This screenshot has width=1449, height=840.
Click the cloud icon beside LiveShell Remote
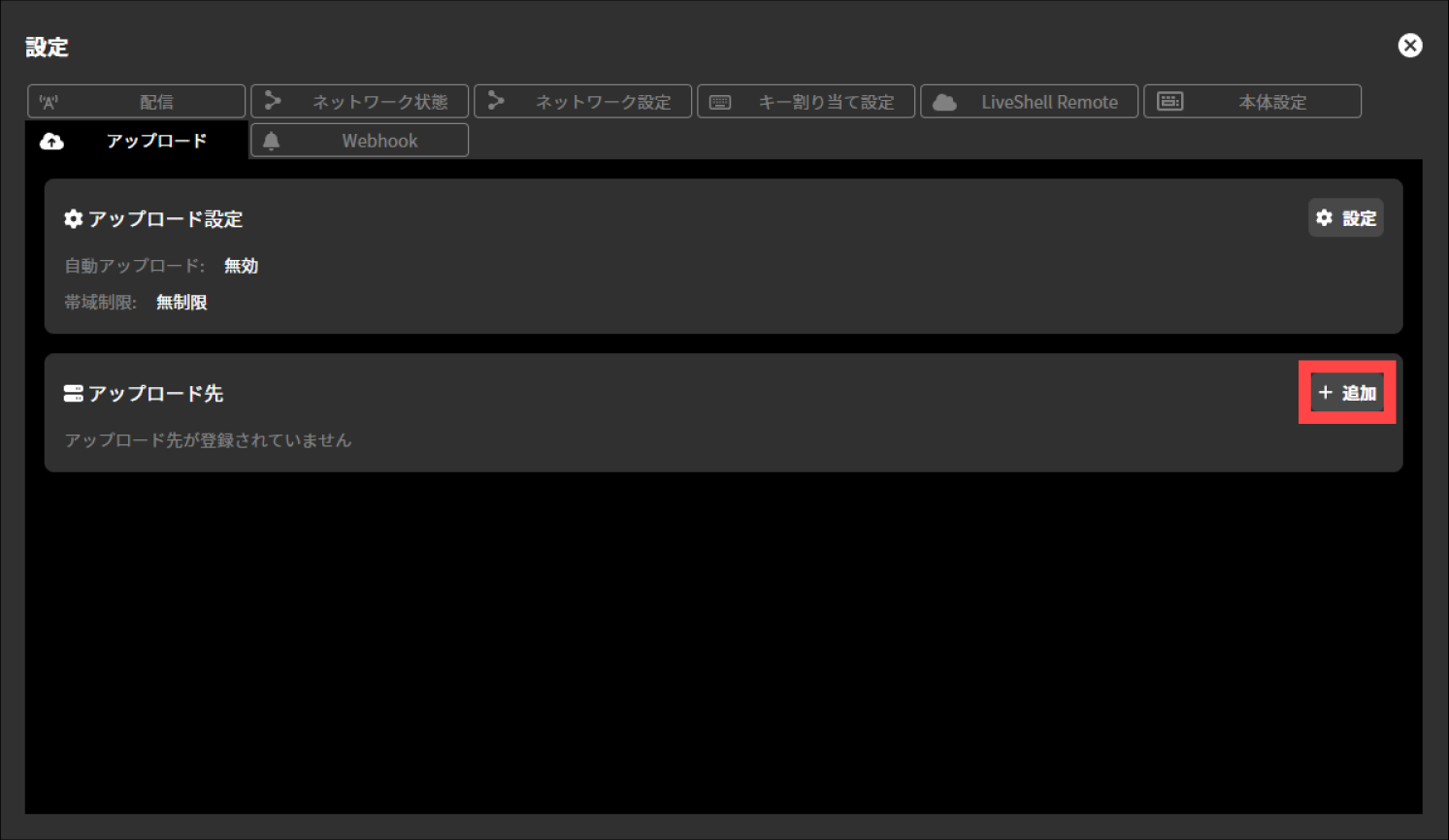(x=944, y=102)
